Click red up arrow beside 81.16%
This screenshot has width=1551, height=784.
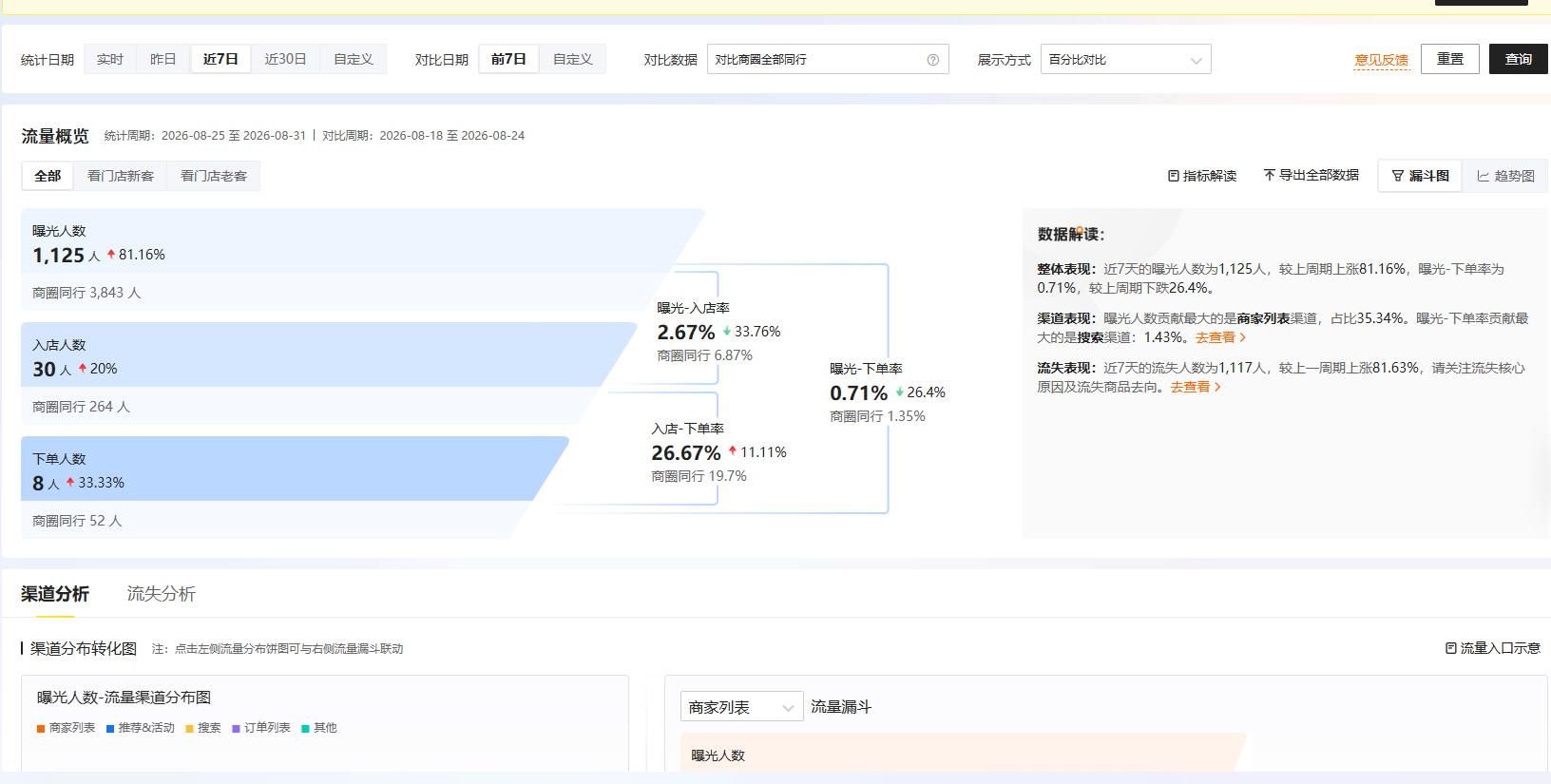pyautogui.click(x=111, y=254)
